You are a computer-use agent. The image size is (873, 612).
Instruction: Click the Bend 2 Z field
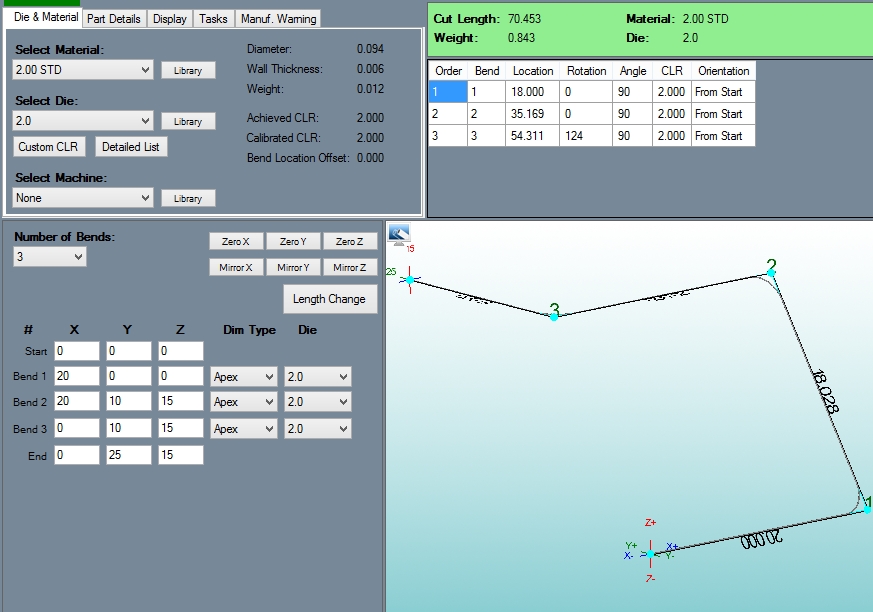181,401
